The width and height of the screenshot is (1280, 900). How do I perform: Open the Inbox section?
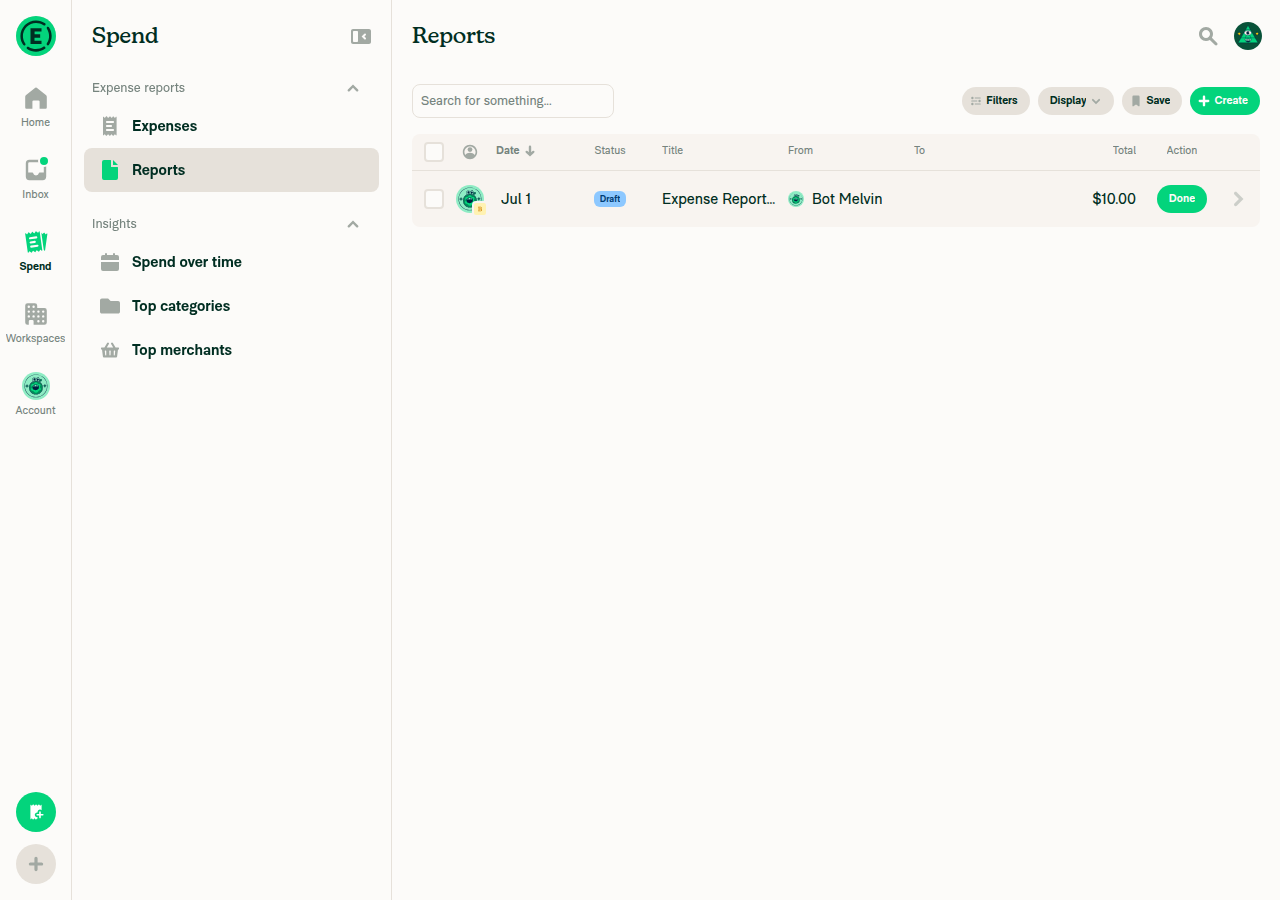36,180
